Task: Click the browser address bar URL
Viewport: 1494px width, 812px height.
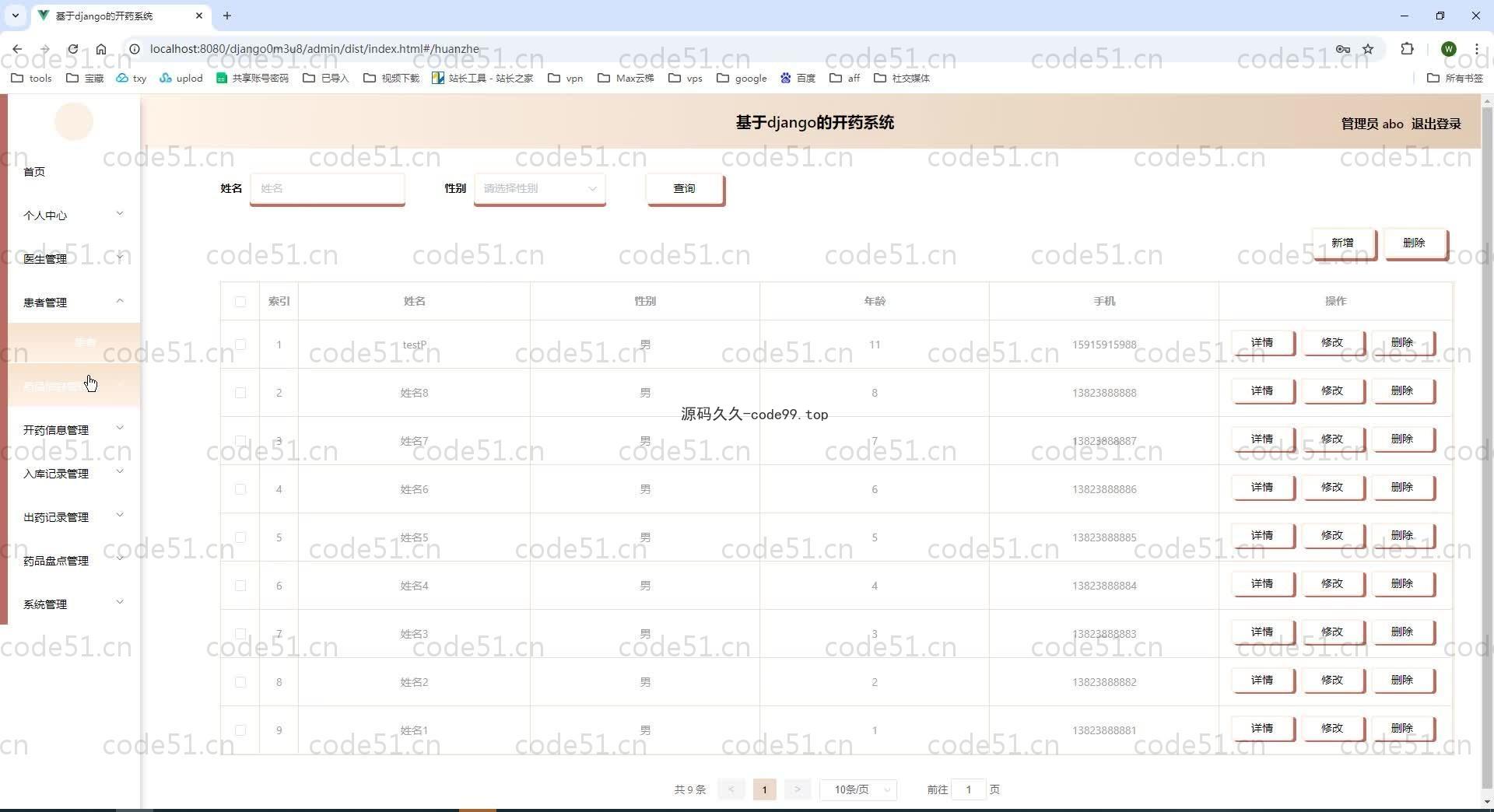Action: tap(314, 49)
